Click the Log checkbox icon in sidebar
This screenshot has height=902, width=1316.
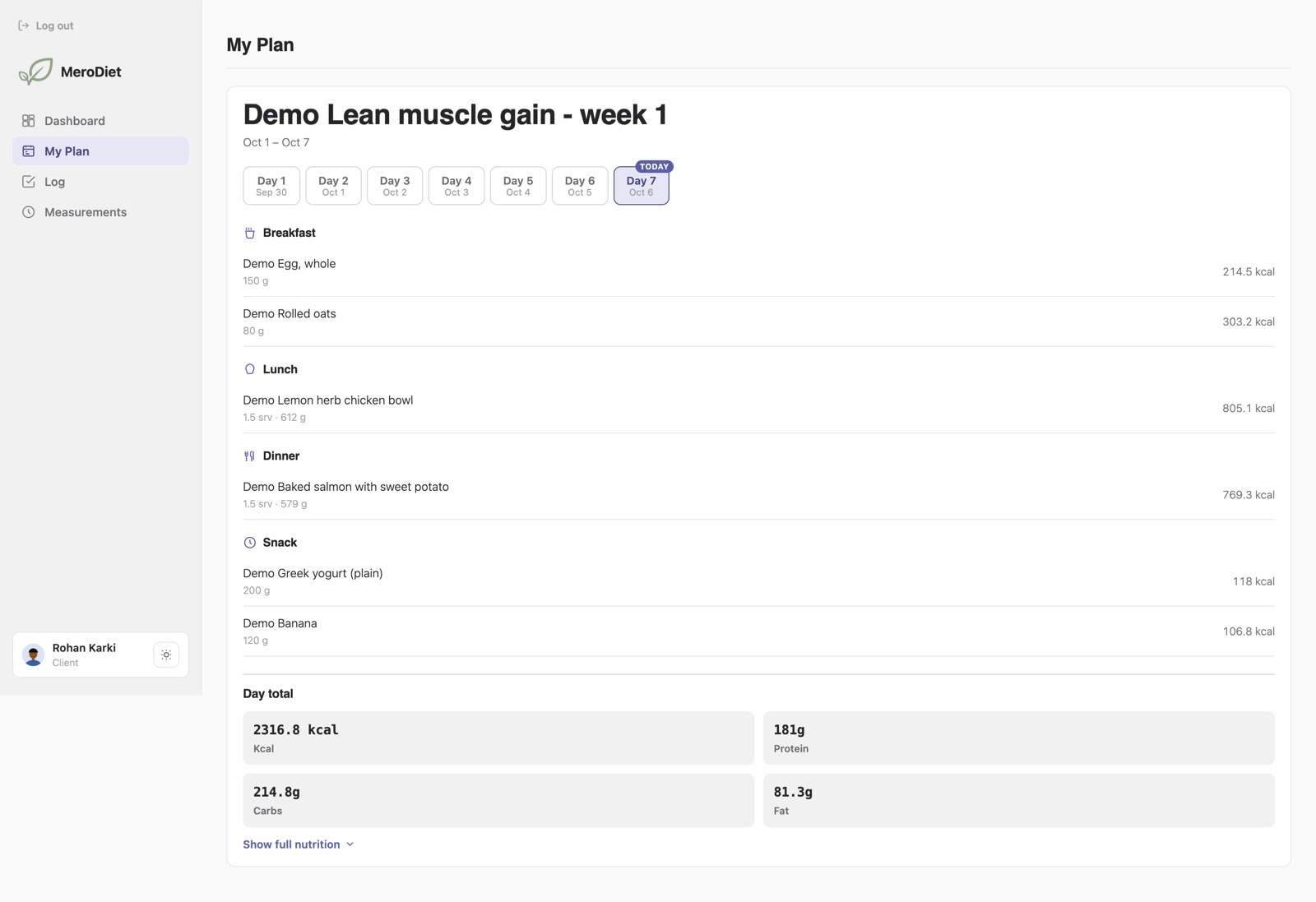tap(29, 182)
